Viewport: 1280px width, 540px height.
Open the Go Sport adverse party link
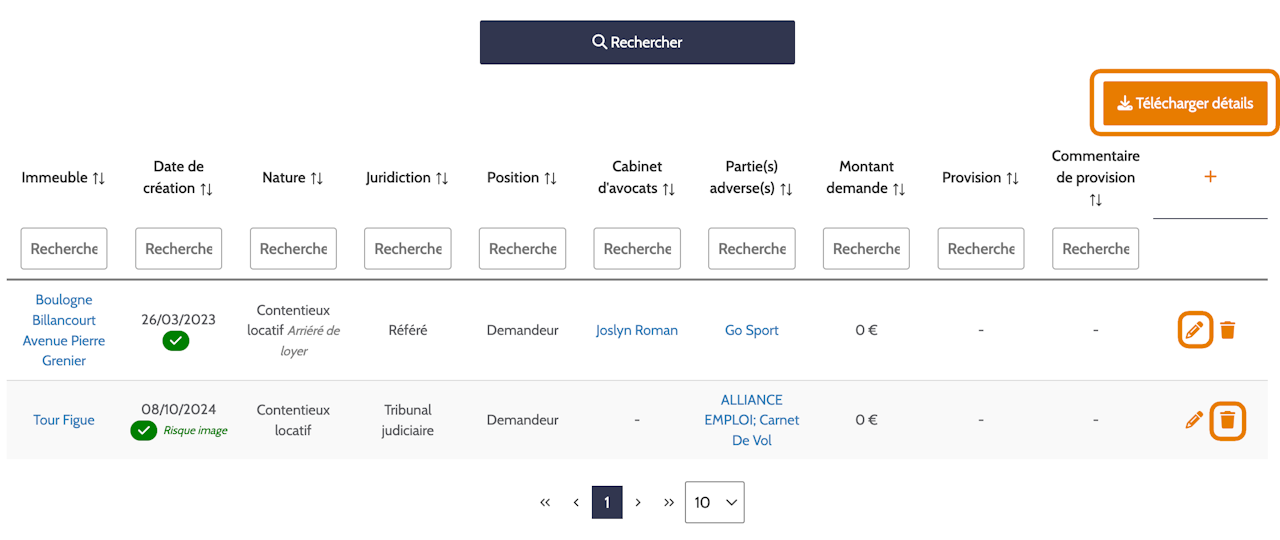(752, 330)
